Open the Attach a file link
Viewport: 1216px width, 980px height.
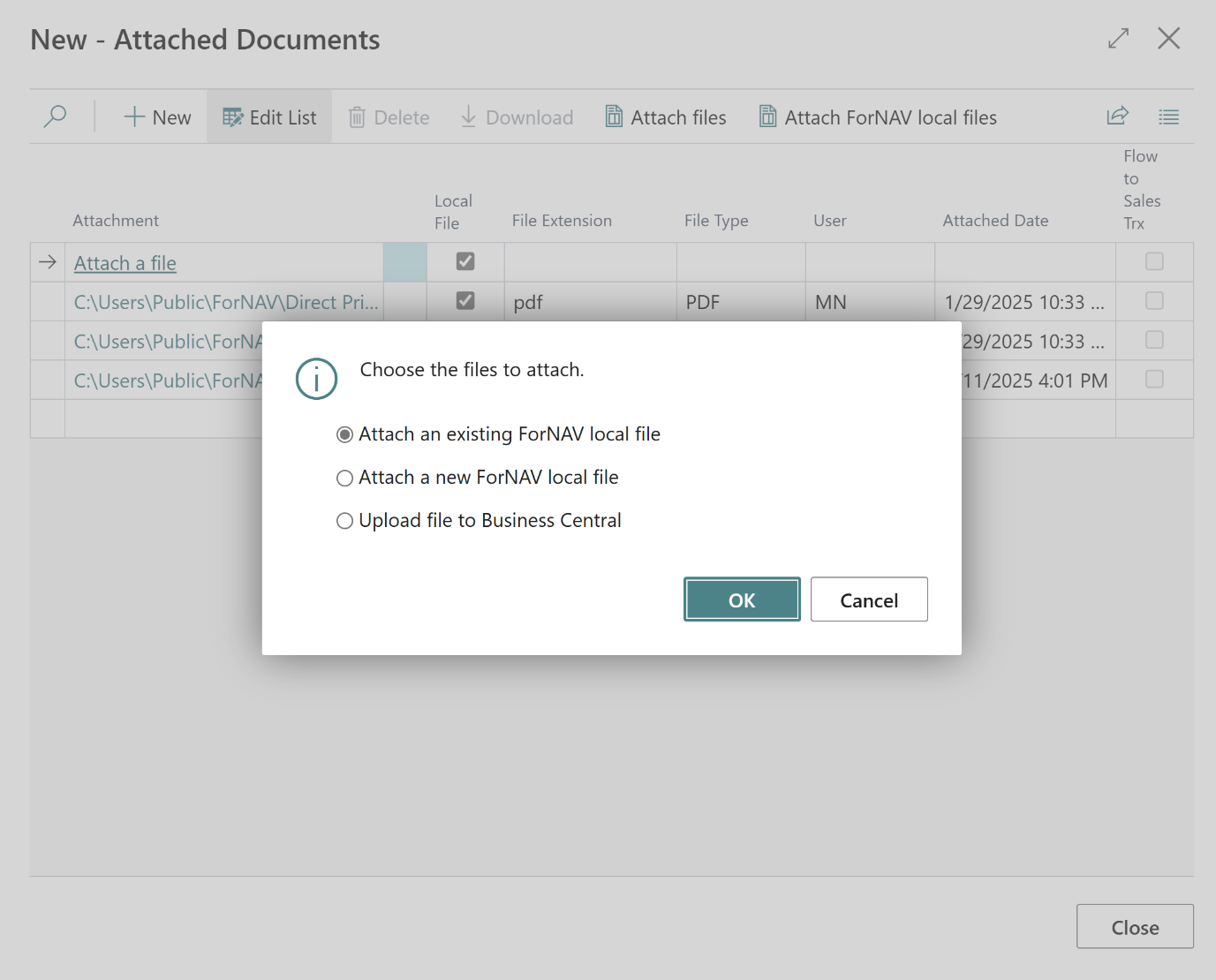click(x=125, y=263)
